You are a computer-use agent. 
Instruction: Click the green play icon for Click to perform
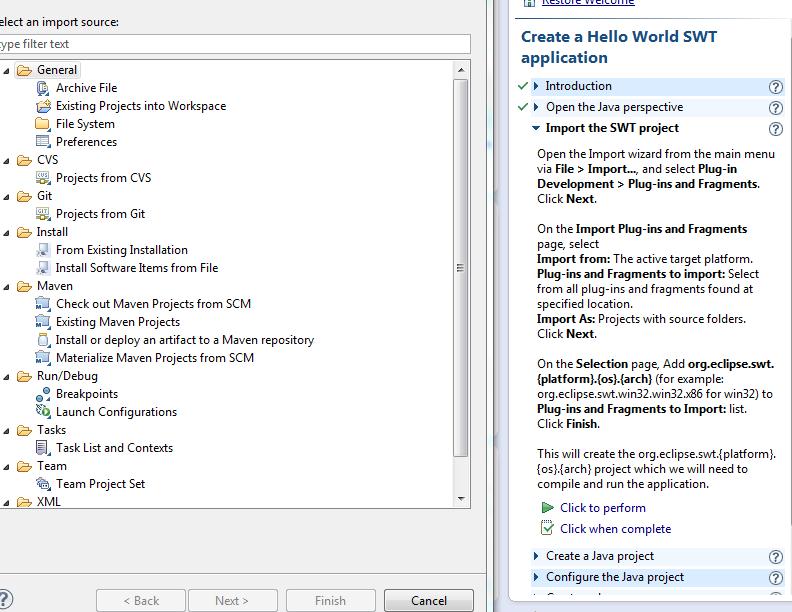(x=547, y=507)
